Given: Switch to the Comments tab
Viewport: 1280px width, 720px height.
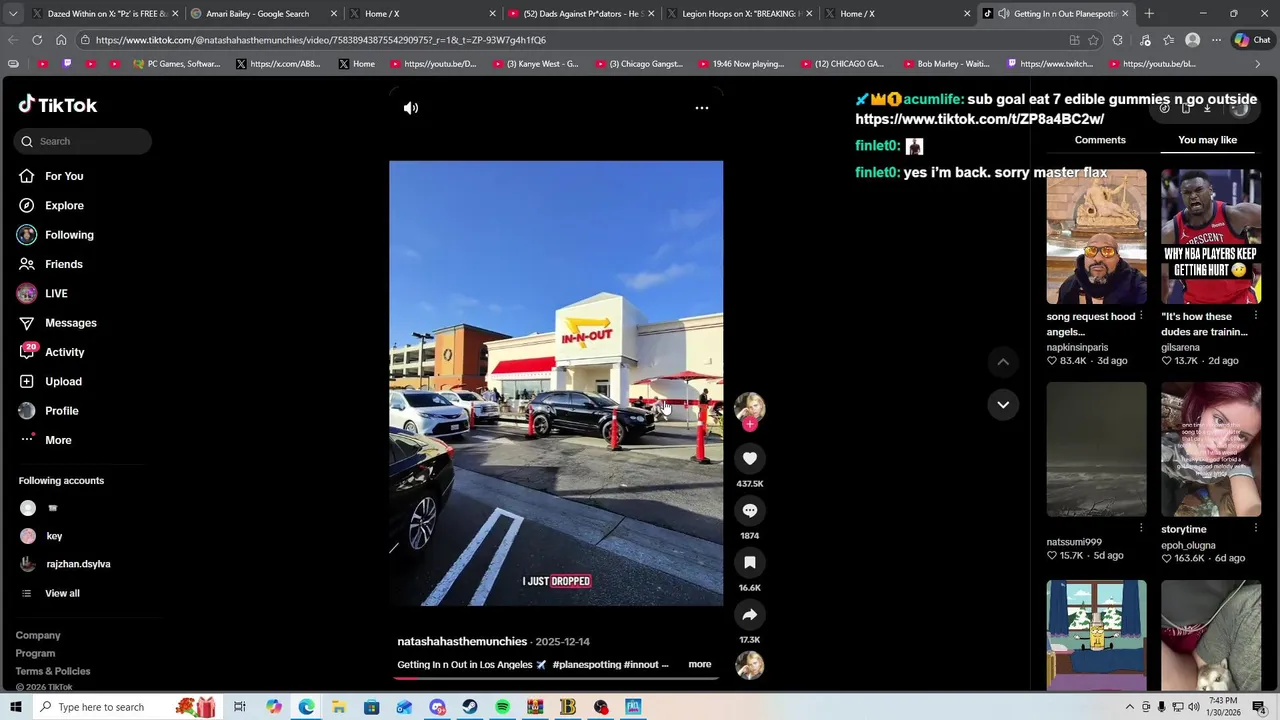Looking at the screenshot, I should (1100, 140).
